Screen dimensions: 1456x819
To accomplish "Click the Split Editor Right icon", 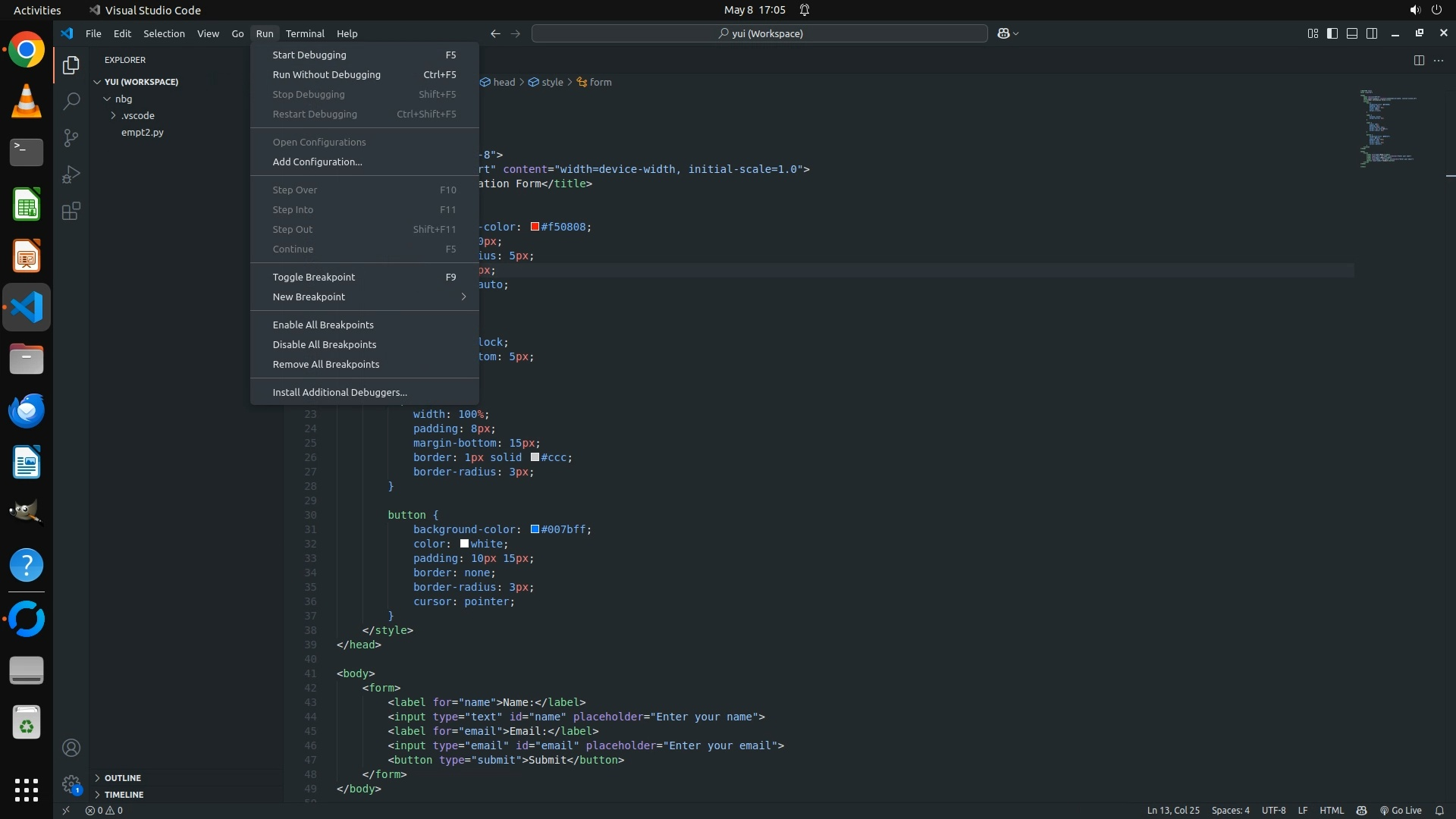I will pos(1419,61).
